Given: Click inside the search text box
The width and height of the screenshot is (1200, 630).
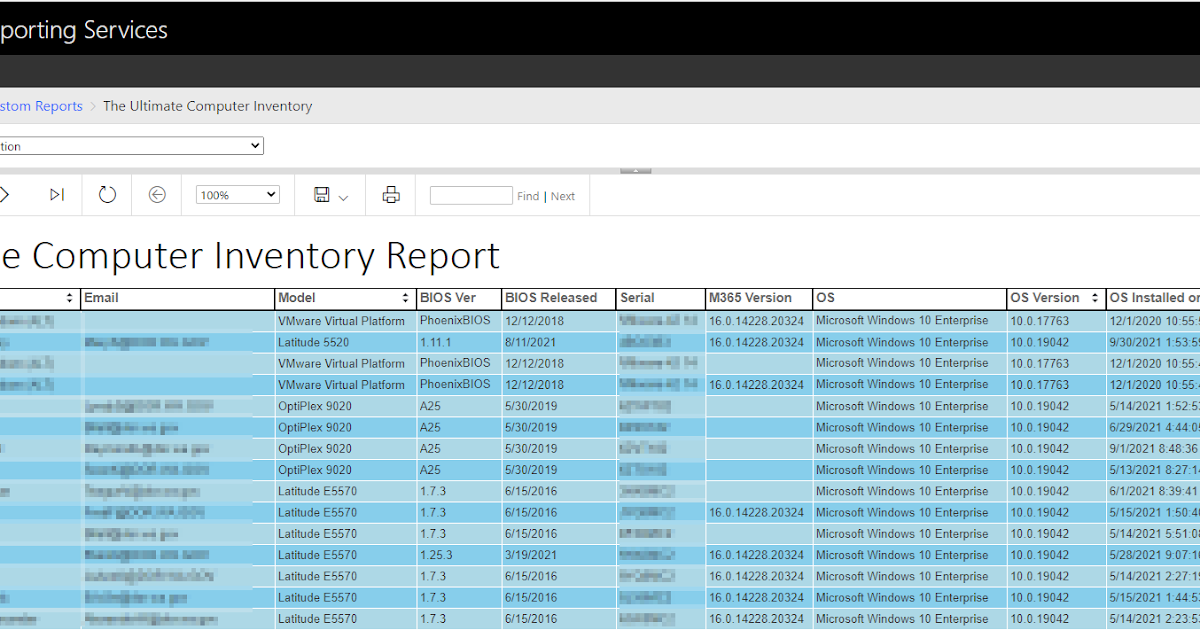Looking at the screenshot, I should click(470, 194).
